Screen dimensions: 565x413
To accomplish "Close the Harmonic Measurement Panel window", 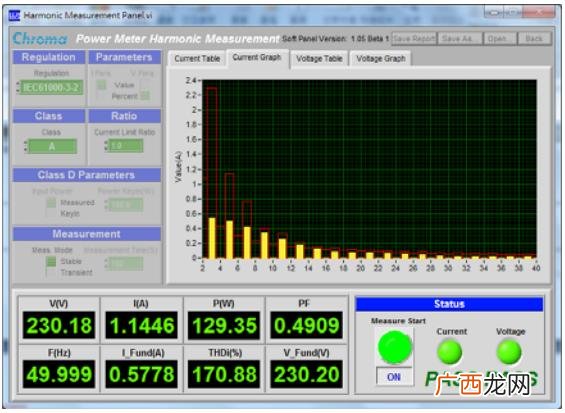I will [538, 13].
